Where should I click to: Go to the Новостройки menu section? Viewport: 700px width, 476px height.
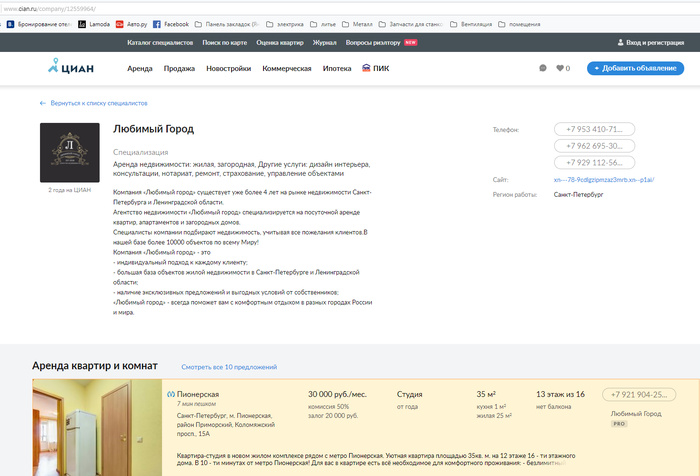click(x=229, y=68)
